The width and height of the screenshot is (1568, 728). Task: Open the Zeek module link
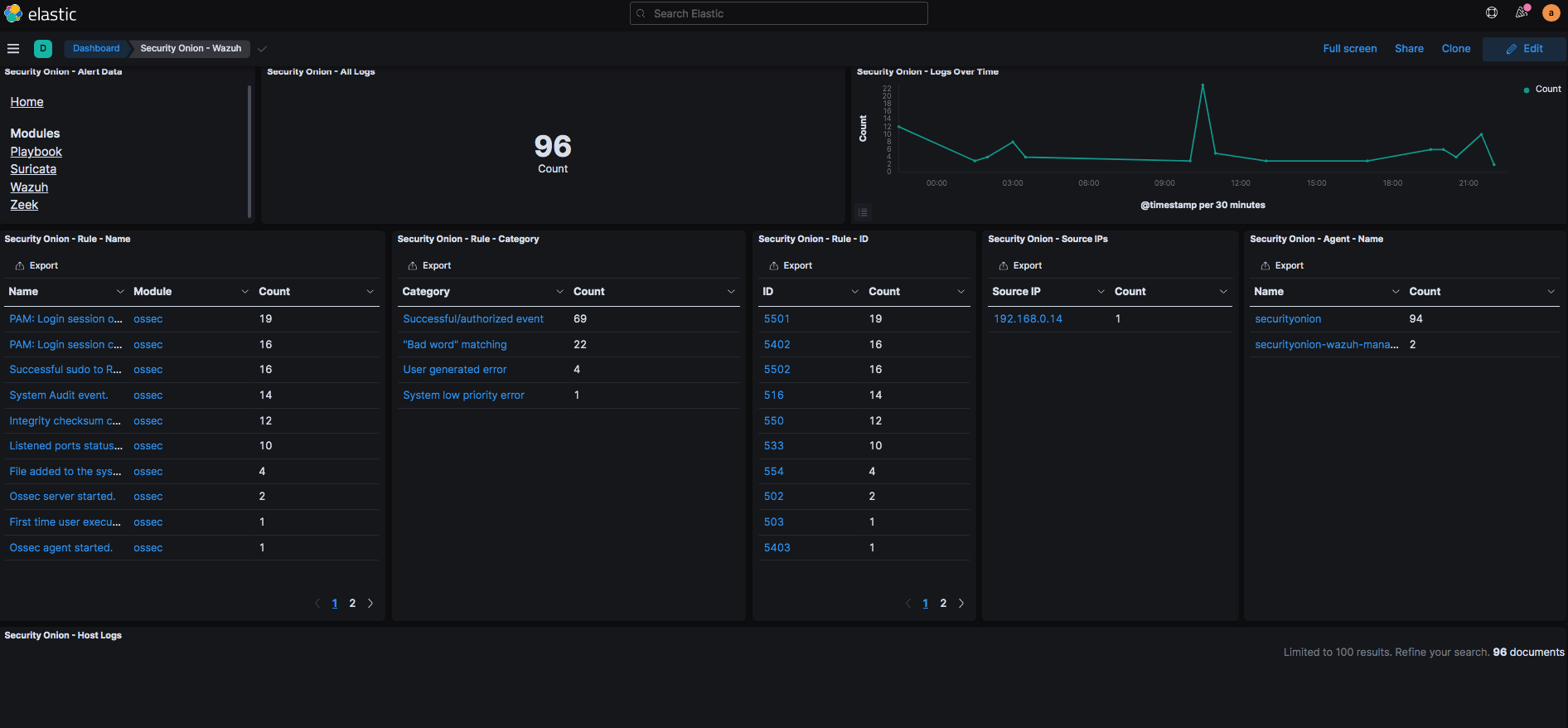coord(24,205)
